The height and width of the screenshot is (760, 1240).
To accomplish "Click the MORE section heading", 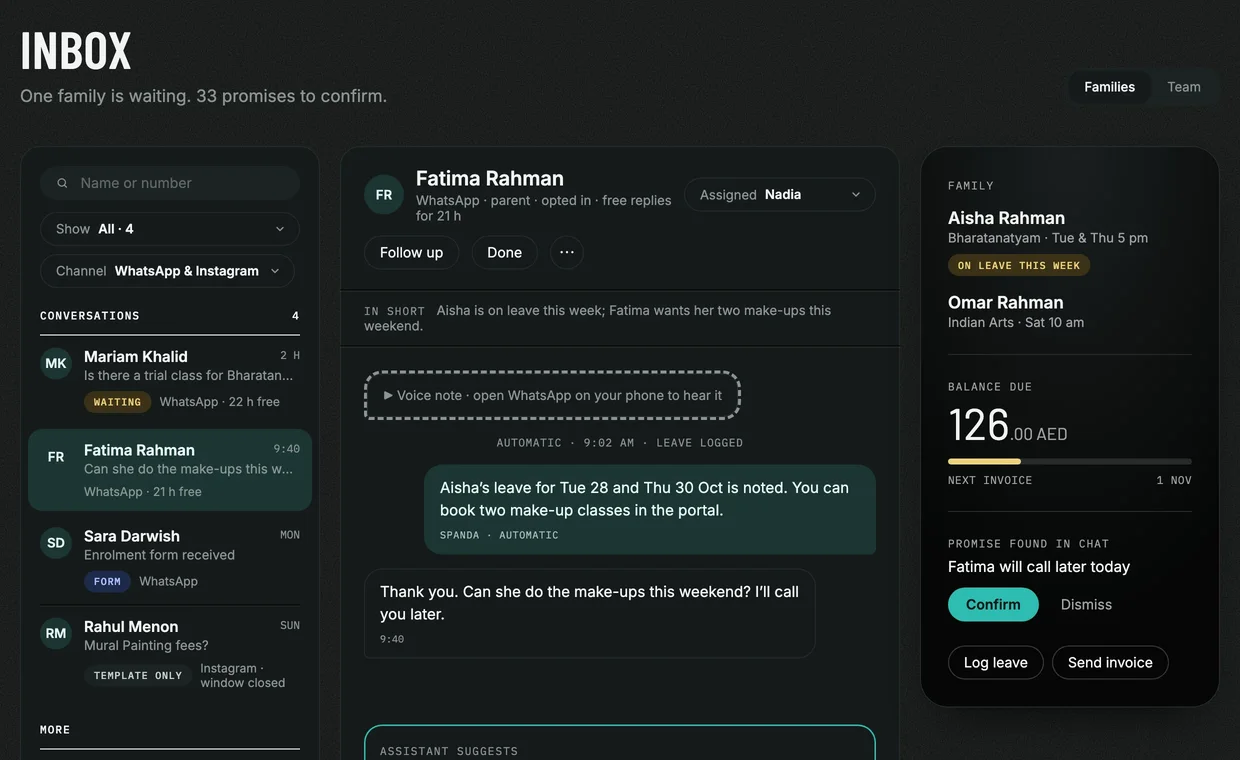I will point(55,730).
